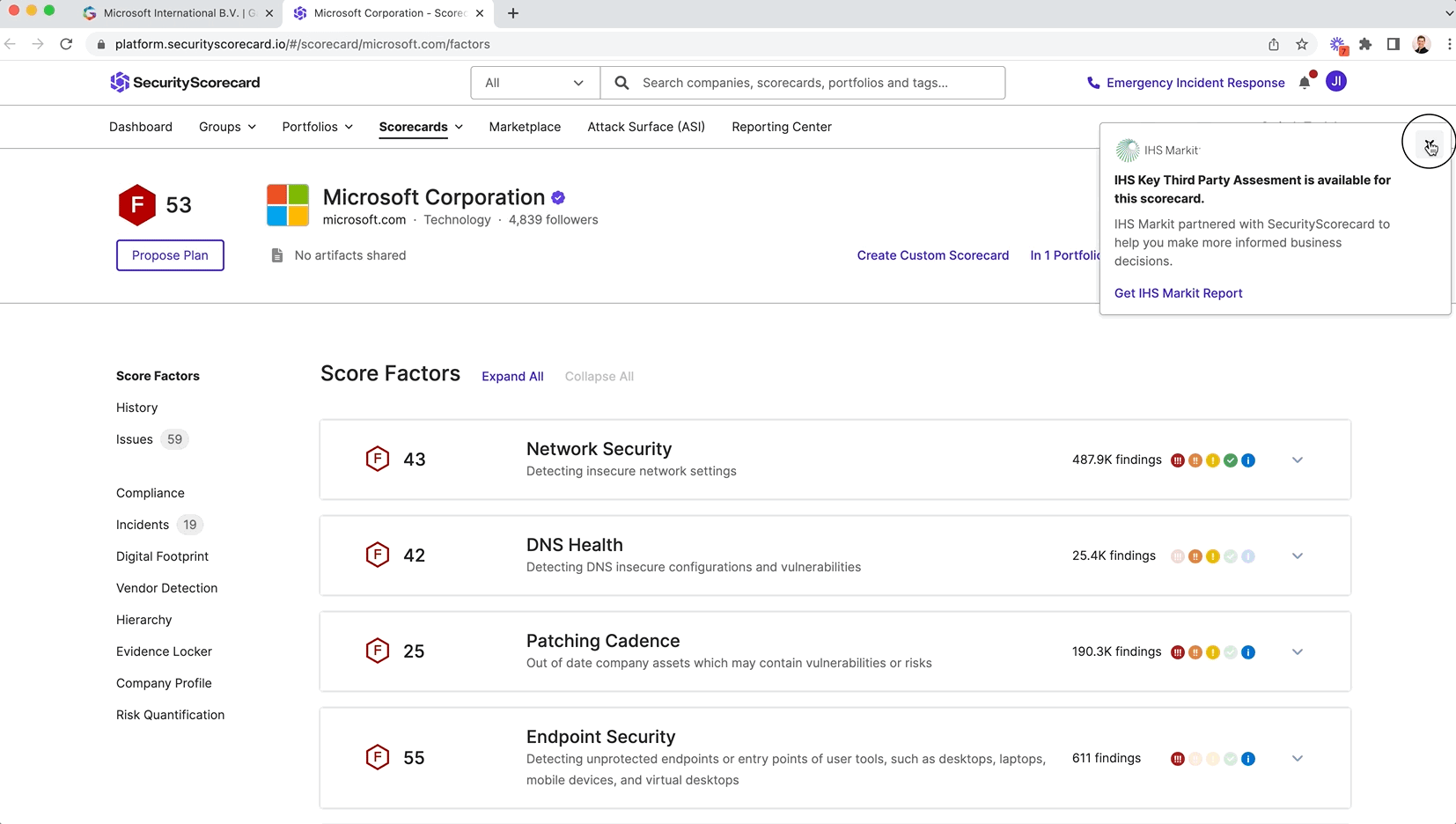Open the All search filter dropdown
1456x824 pixels.
[x=535, y=83]
